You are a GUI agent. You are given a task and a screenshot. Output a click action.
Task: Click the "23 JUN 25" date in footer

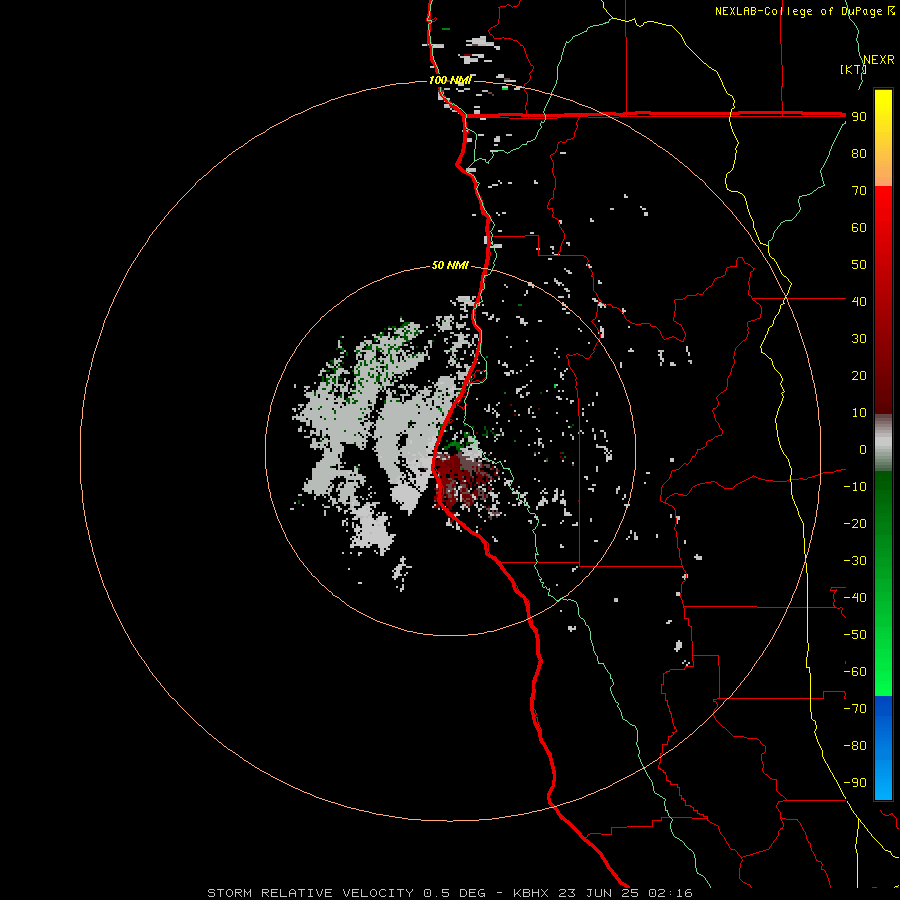[x=598, y=893]
